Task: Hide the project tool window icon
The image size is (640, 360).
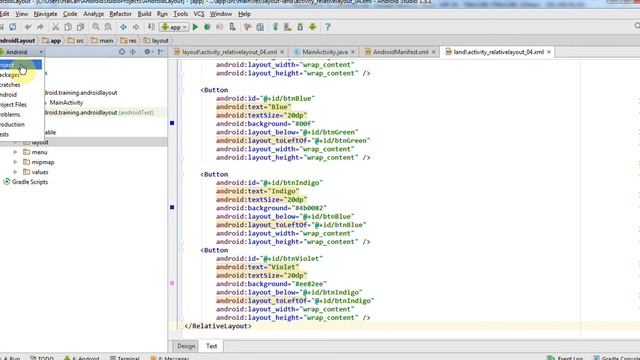Action: (x=161, y=52)
